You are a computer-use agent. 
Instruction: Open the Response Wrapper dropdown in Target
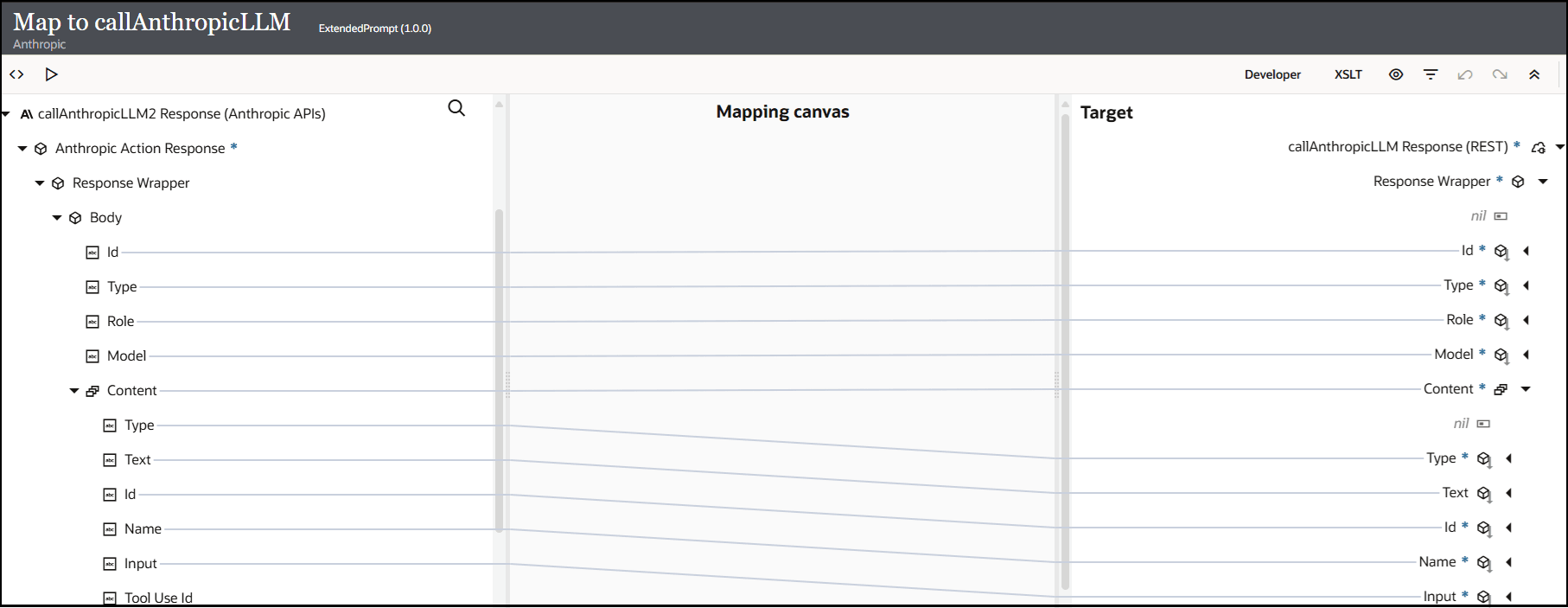[1543, 181]
